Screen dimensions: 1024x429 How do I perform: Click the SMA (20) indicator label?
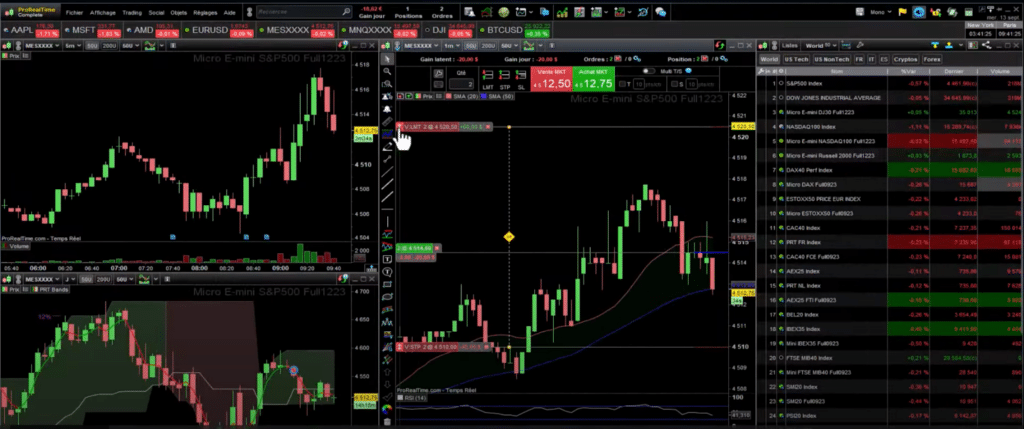460,96
